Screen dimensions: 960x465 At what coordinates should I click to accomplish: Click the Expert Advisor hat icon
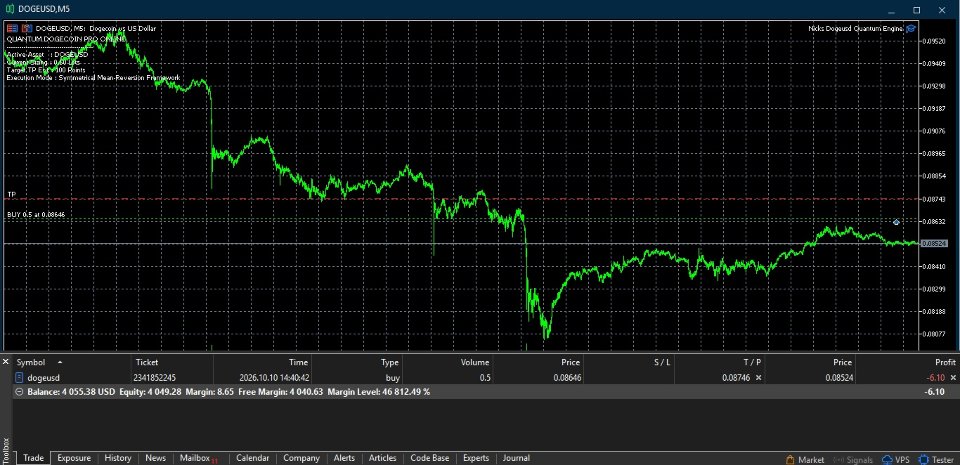(x=911, y=28)
